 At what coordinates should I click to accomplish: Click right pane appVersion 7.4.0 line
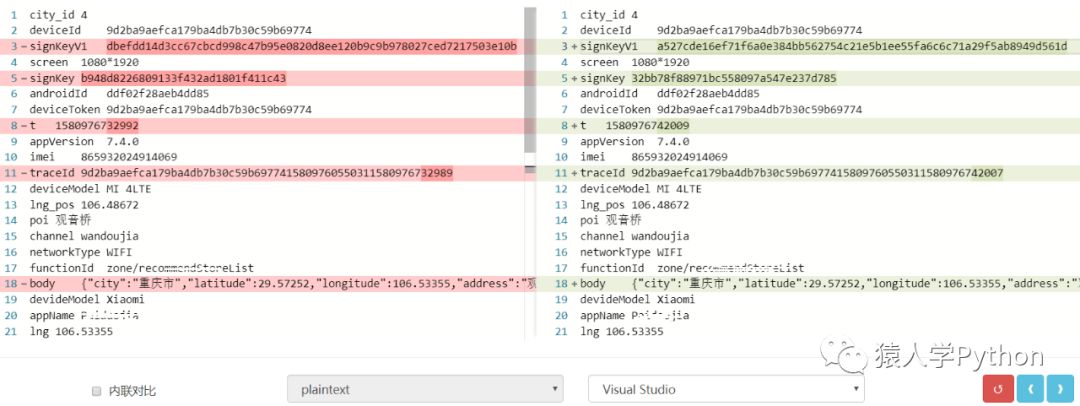(x=634, y=141)
